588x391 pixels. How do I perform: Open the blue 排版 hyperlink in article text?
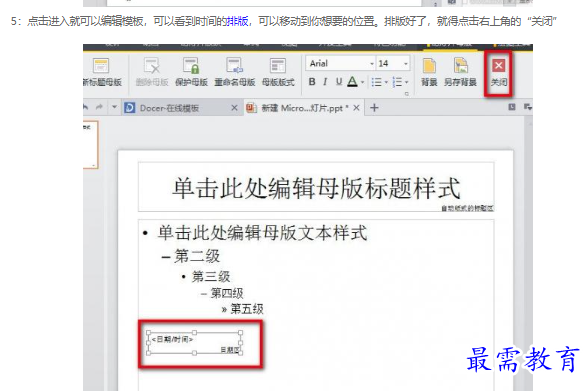237,21
